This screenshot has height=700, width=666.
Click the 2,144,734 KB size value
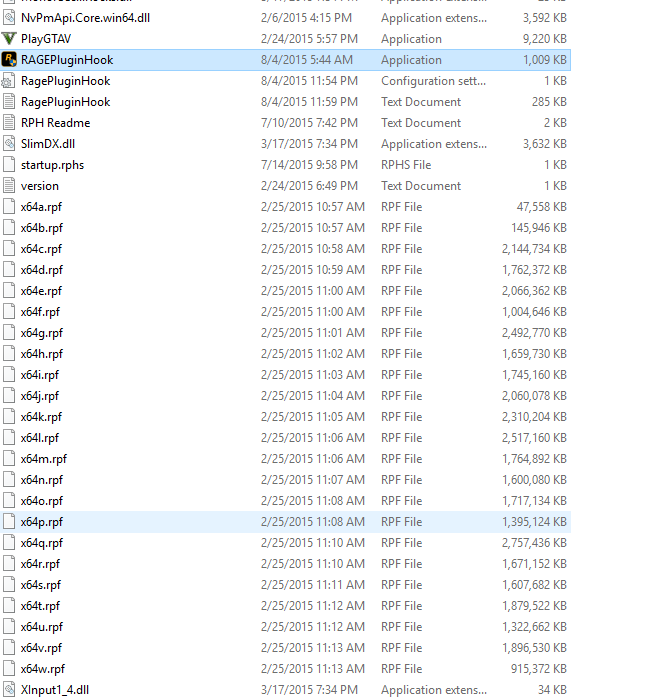pyautogui.click(x=534, y=249)
